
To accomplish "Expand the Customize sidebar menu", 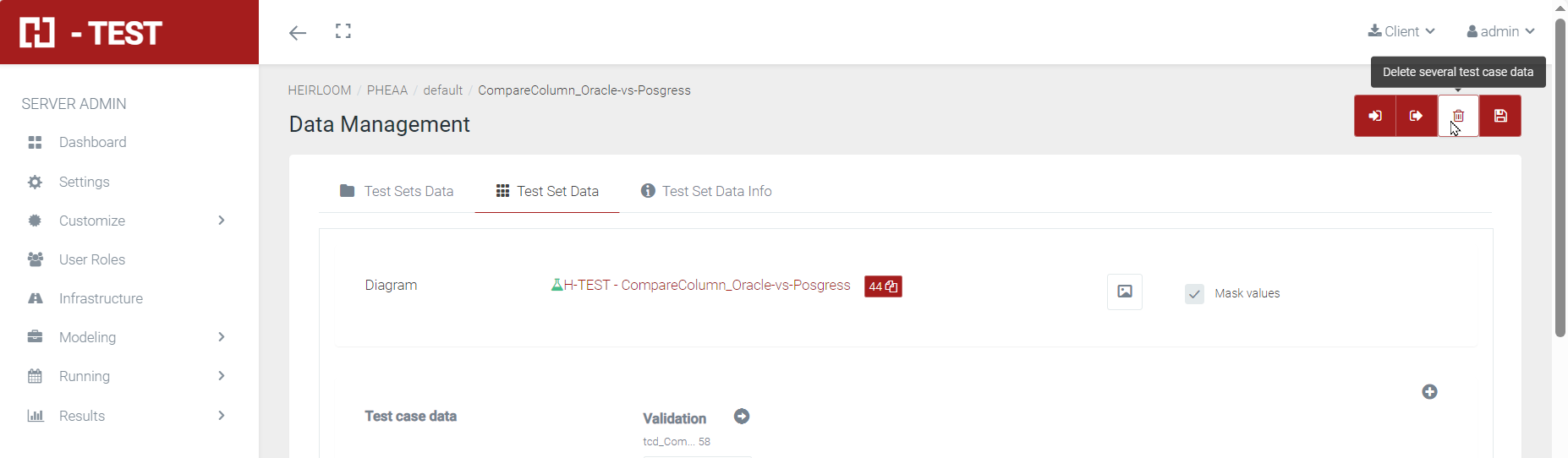I will coord(127,221).
